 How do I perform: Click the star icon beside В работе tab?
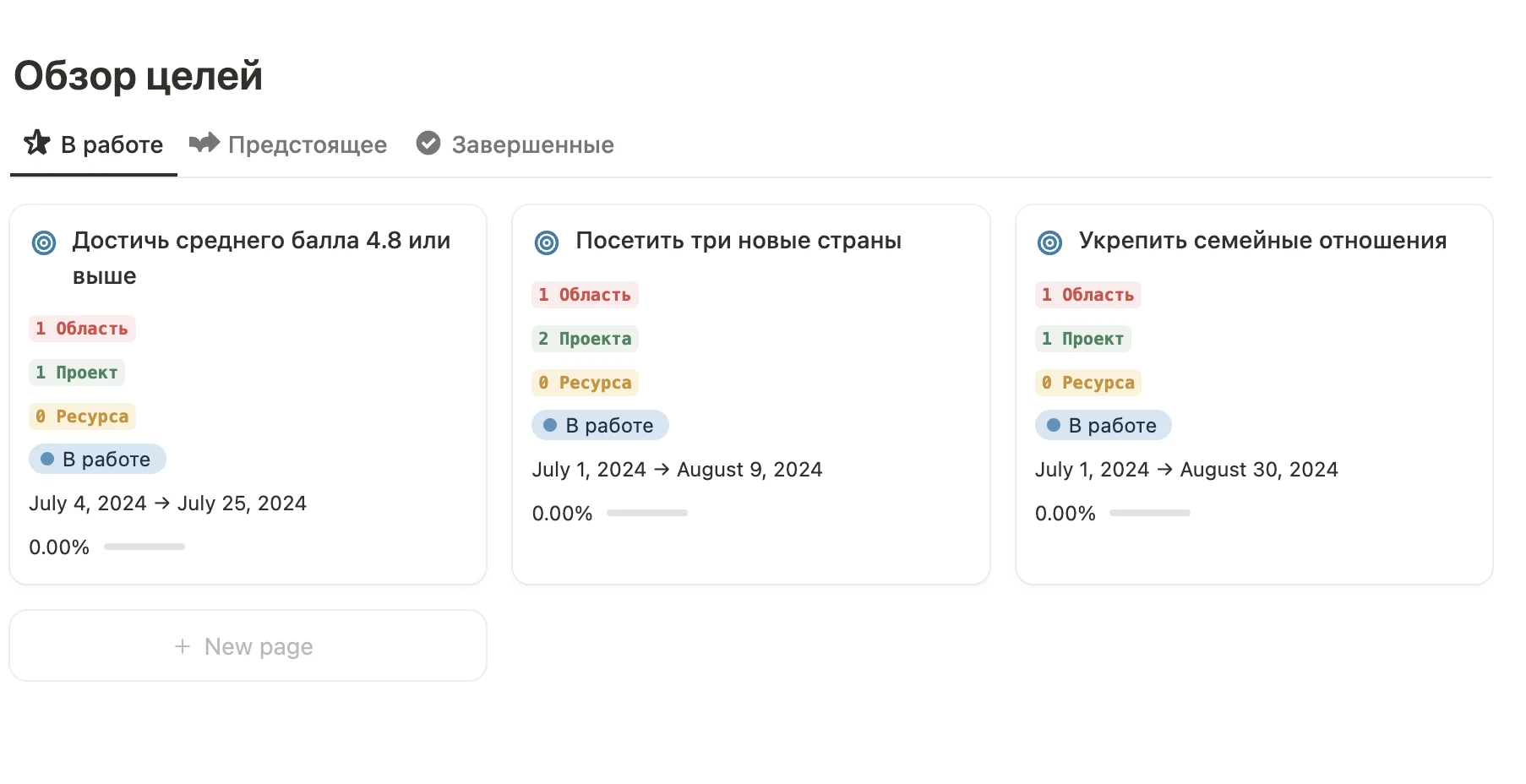[x=37, y=143]
